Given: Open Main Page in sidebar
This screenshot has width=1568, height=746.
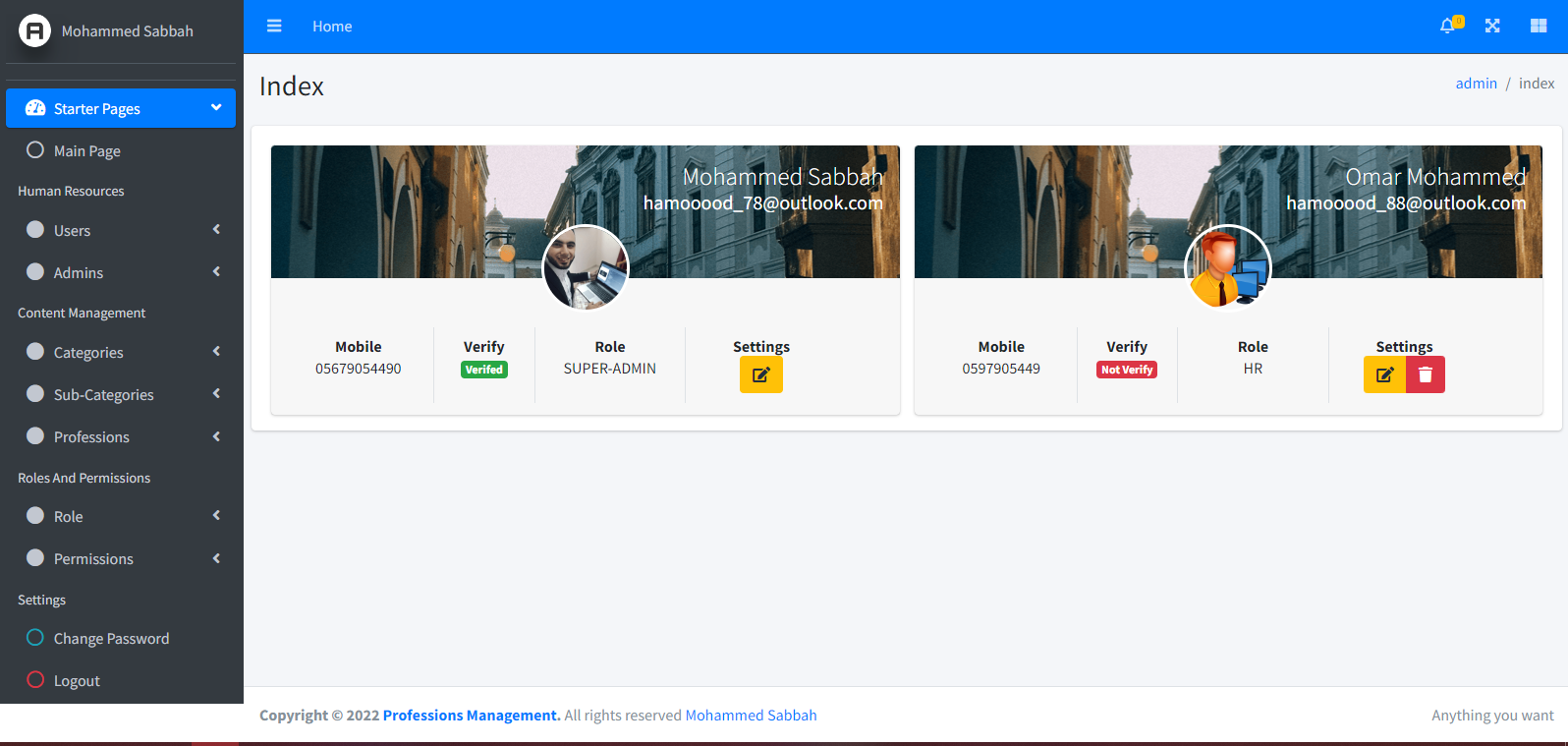Looking at the screenshot, I should tap(86, 151).
